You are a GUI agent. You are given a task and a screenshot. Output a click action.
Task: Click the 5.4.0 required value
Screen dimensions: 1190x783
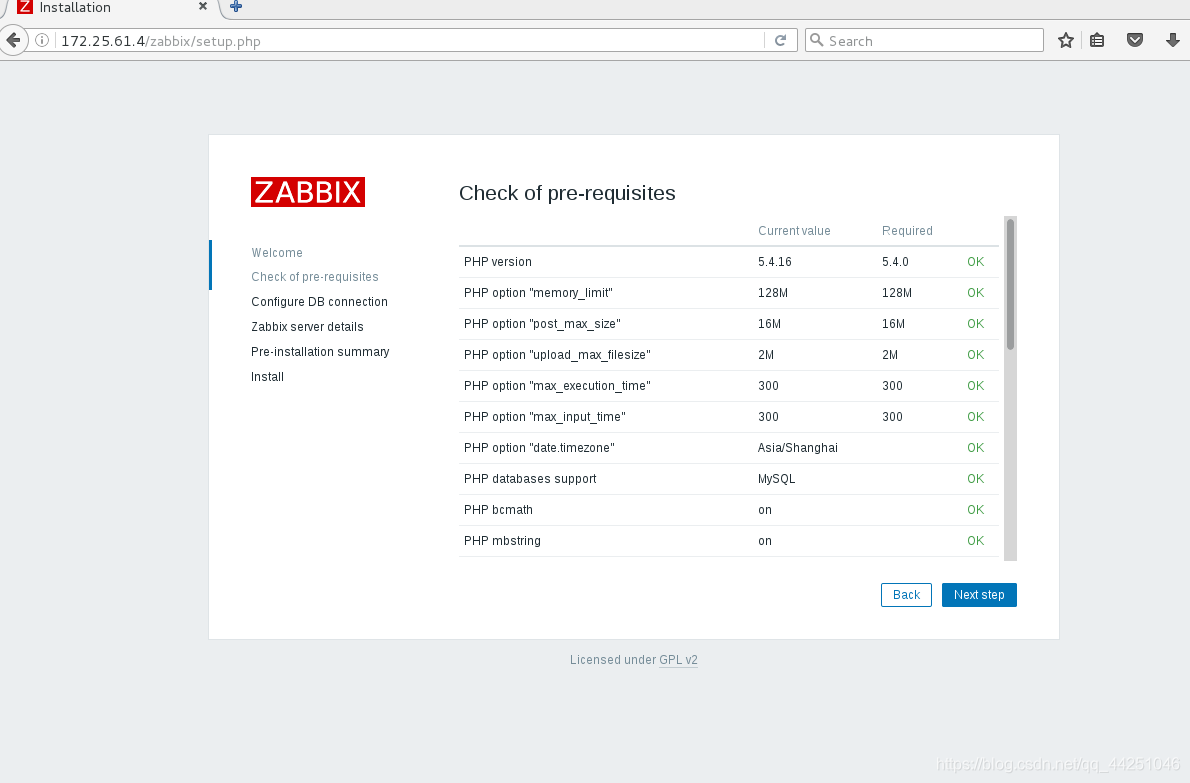pos(895,262)
